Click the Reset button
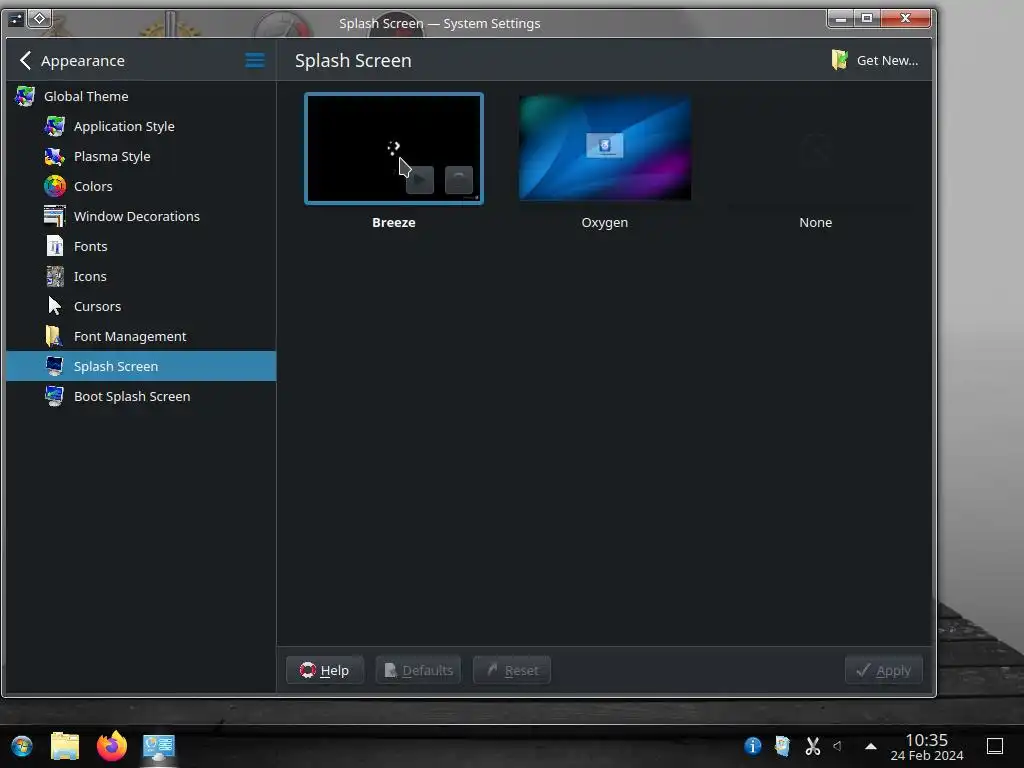The height and width of the screenshot is (768, 1024). [x=512, y=670]
